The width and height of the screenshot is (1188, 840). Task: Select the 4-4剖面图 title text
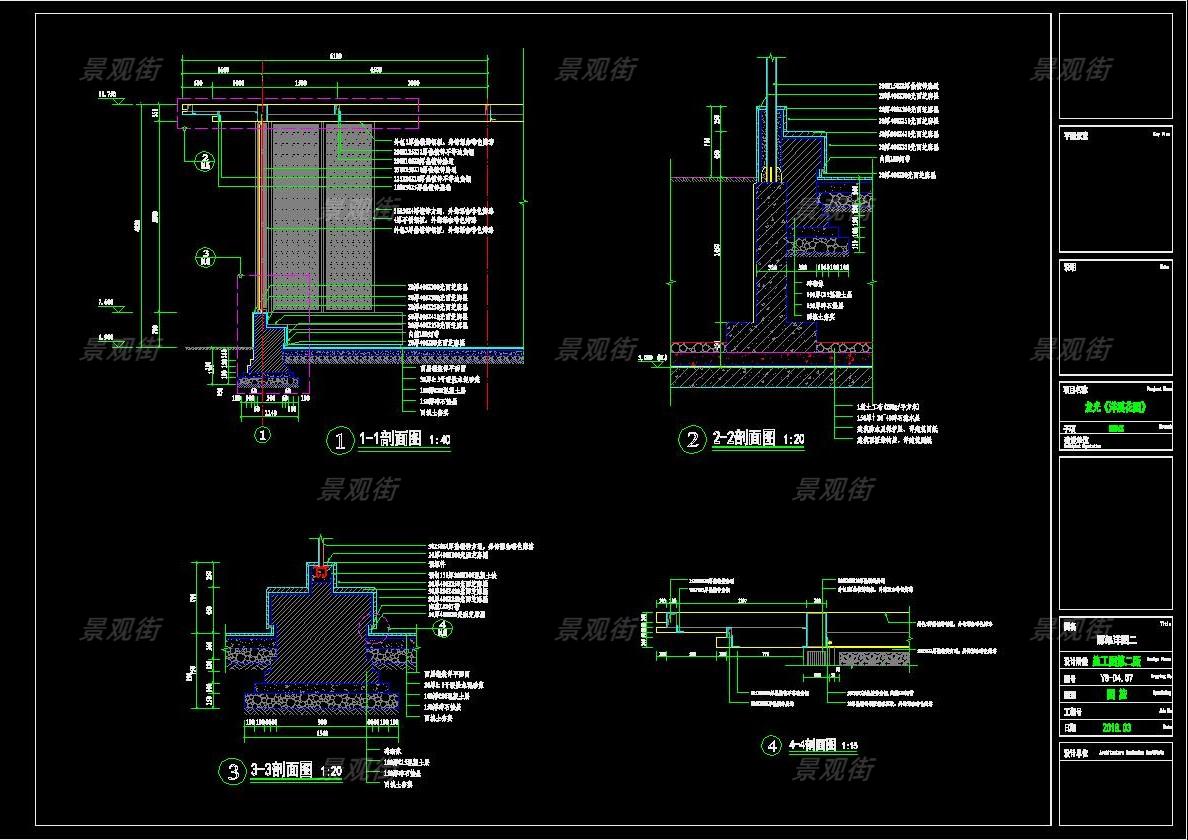click(810, 746)
